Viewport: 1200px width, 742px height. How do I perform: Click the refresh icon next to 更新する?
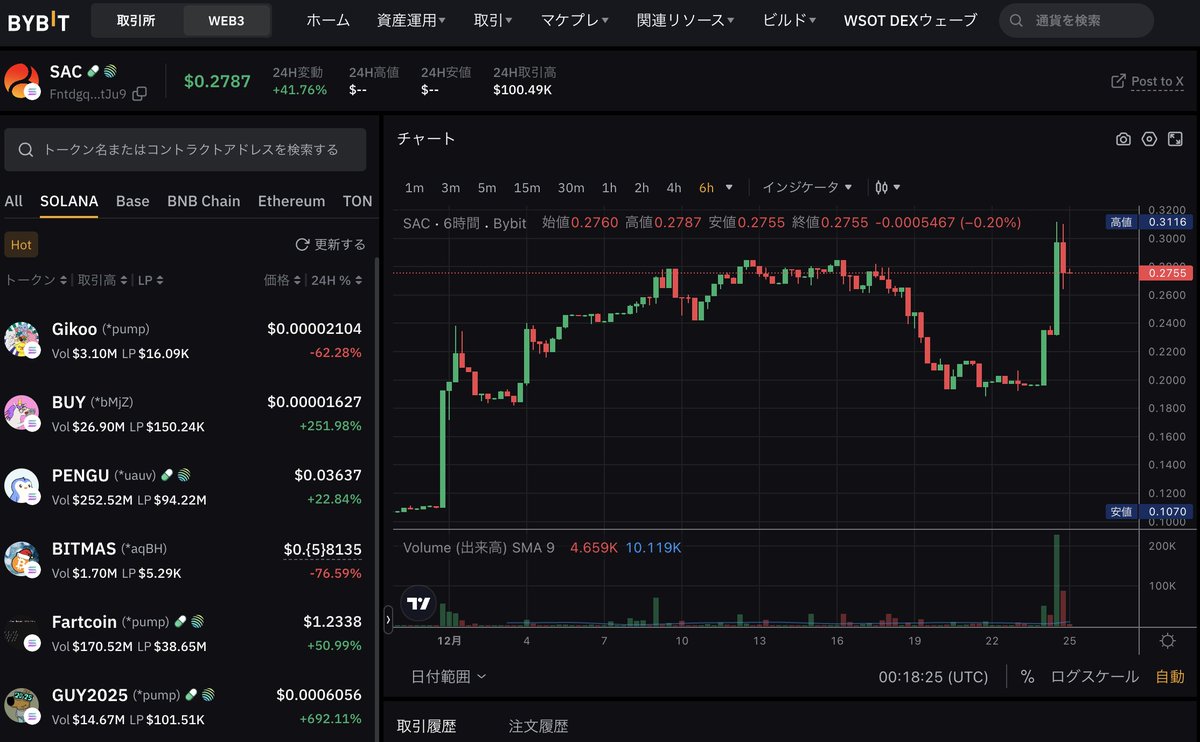[x=302, y=244]
